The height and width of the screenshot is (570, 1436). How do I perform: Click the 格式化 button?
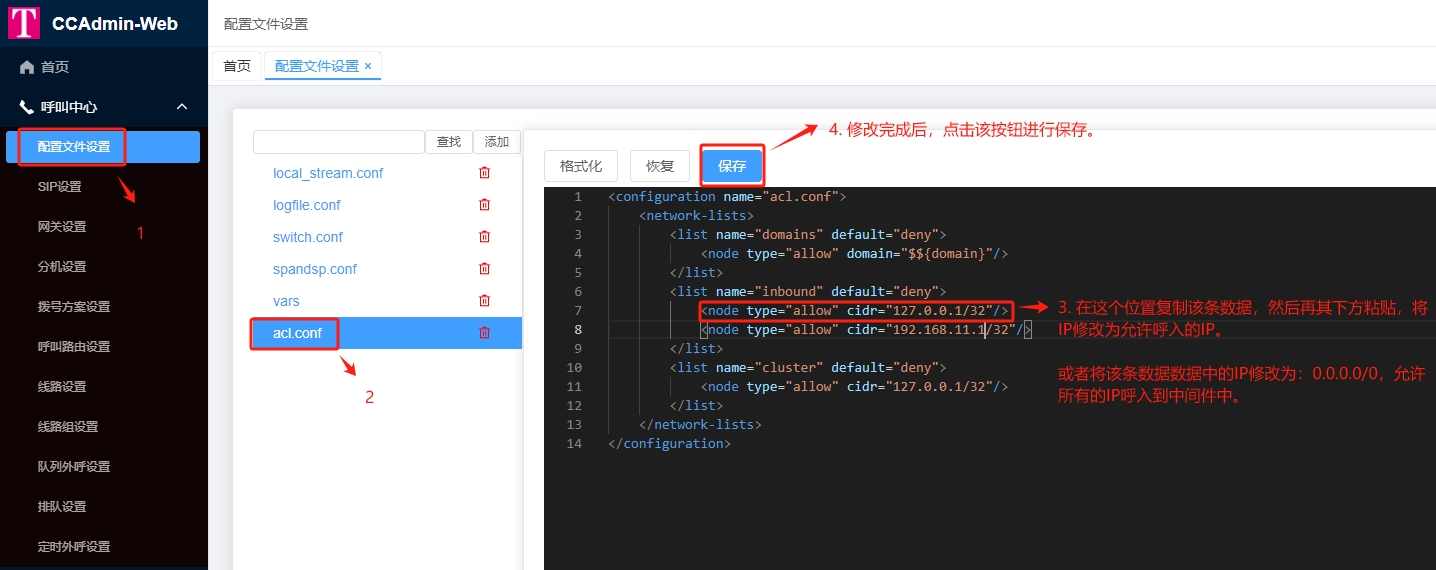tap(580, 166)
